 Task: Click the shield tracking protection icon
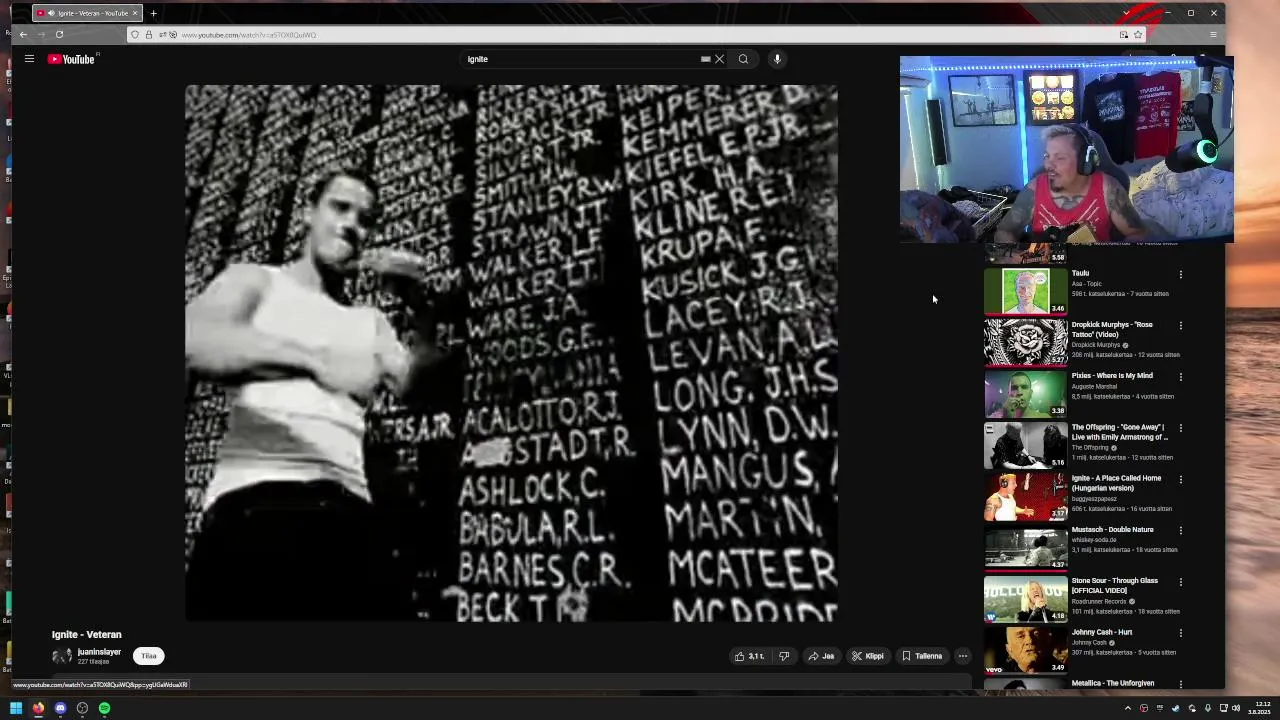click(x=135, y=35)
